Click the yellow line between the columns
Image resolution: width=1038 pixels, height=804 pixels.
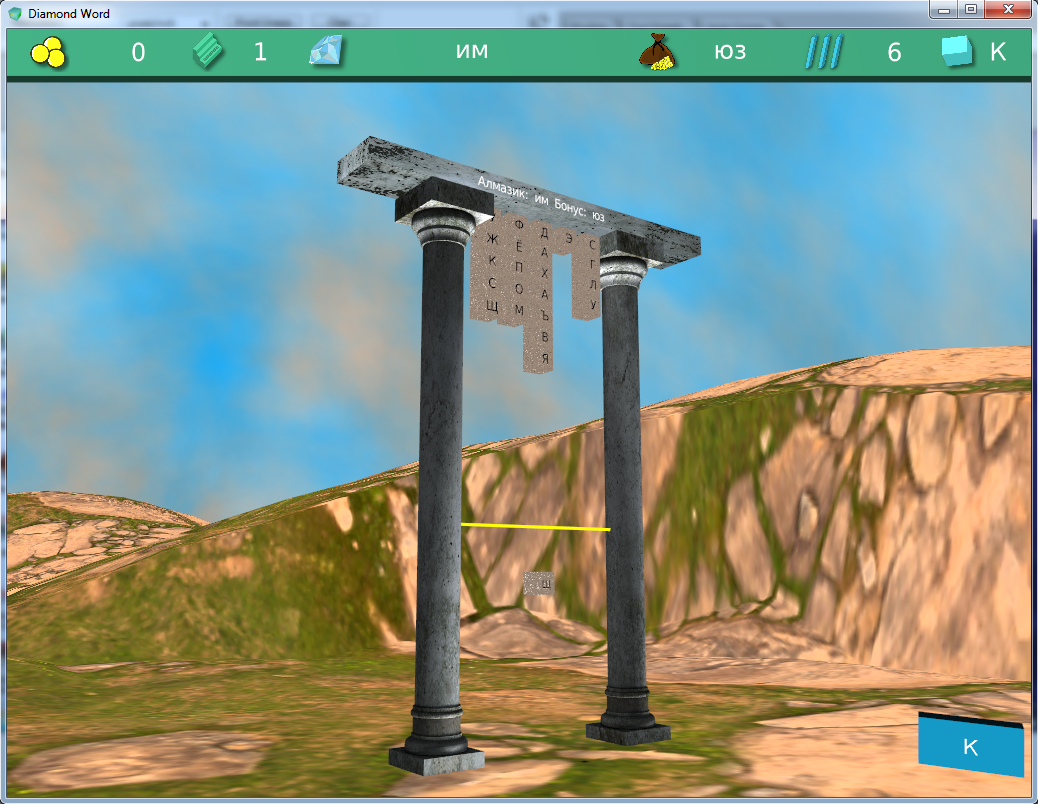point(535,526)
